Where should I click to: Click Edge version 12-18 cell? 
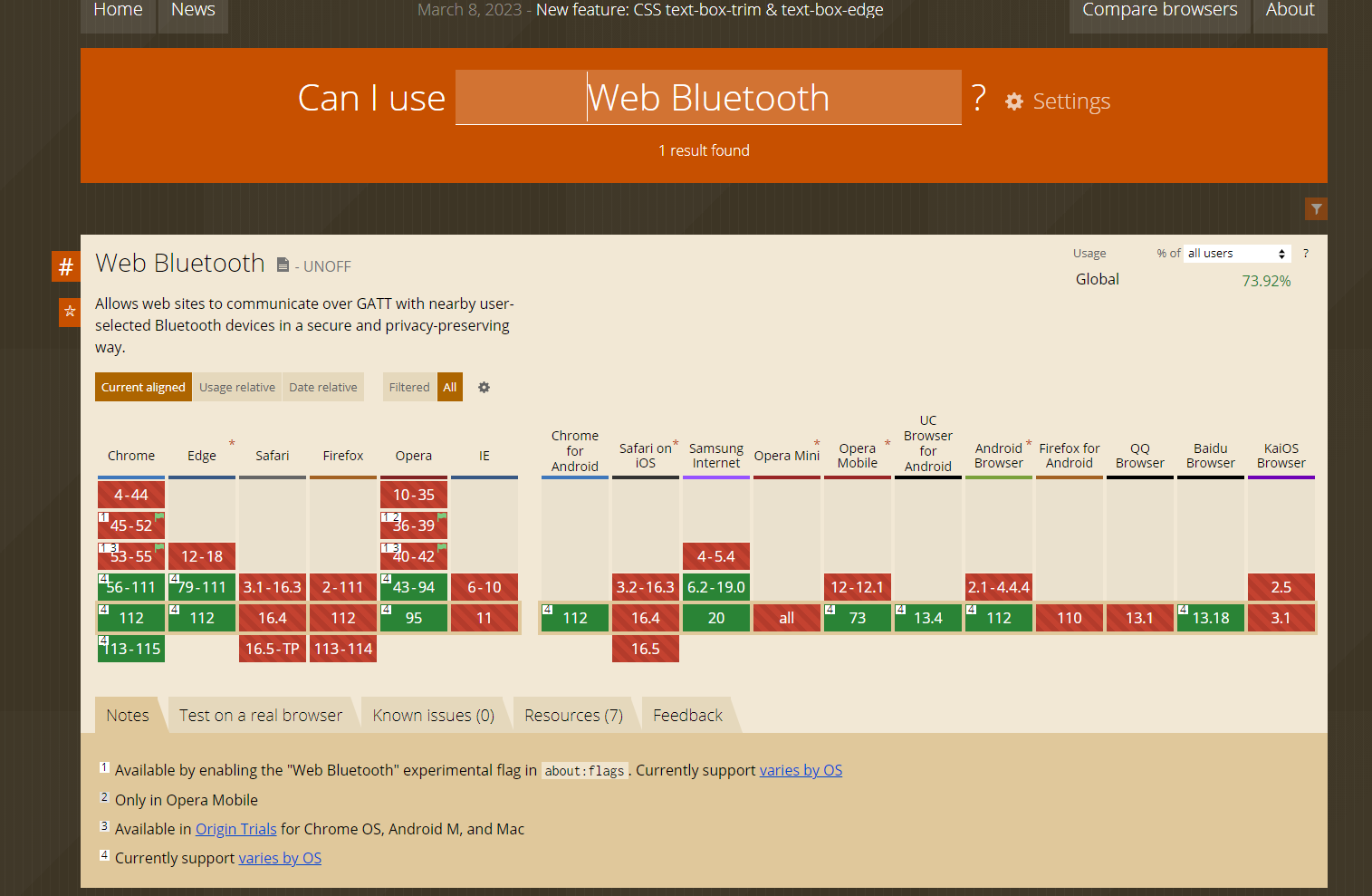202,556
